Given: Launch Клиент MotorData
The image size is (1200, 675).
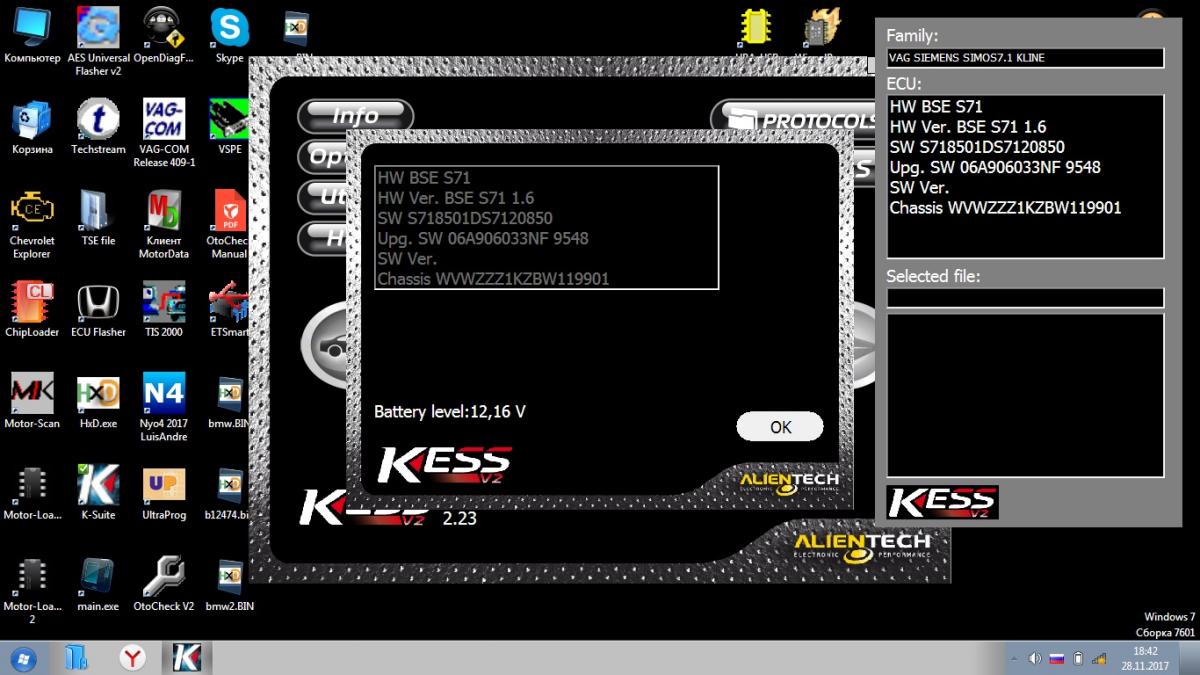Looking at the screenshot, I should (163, 225).
